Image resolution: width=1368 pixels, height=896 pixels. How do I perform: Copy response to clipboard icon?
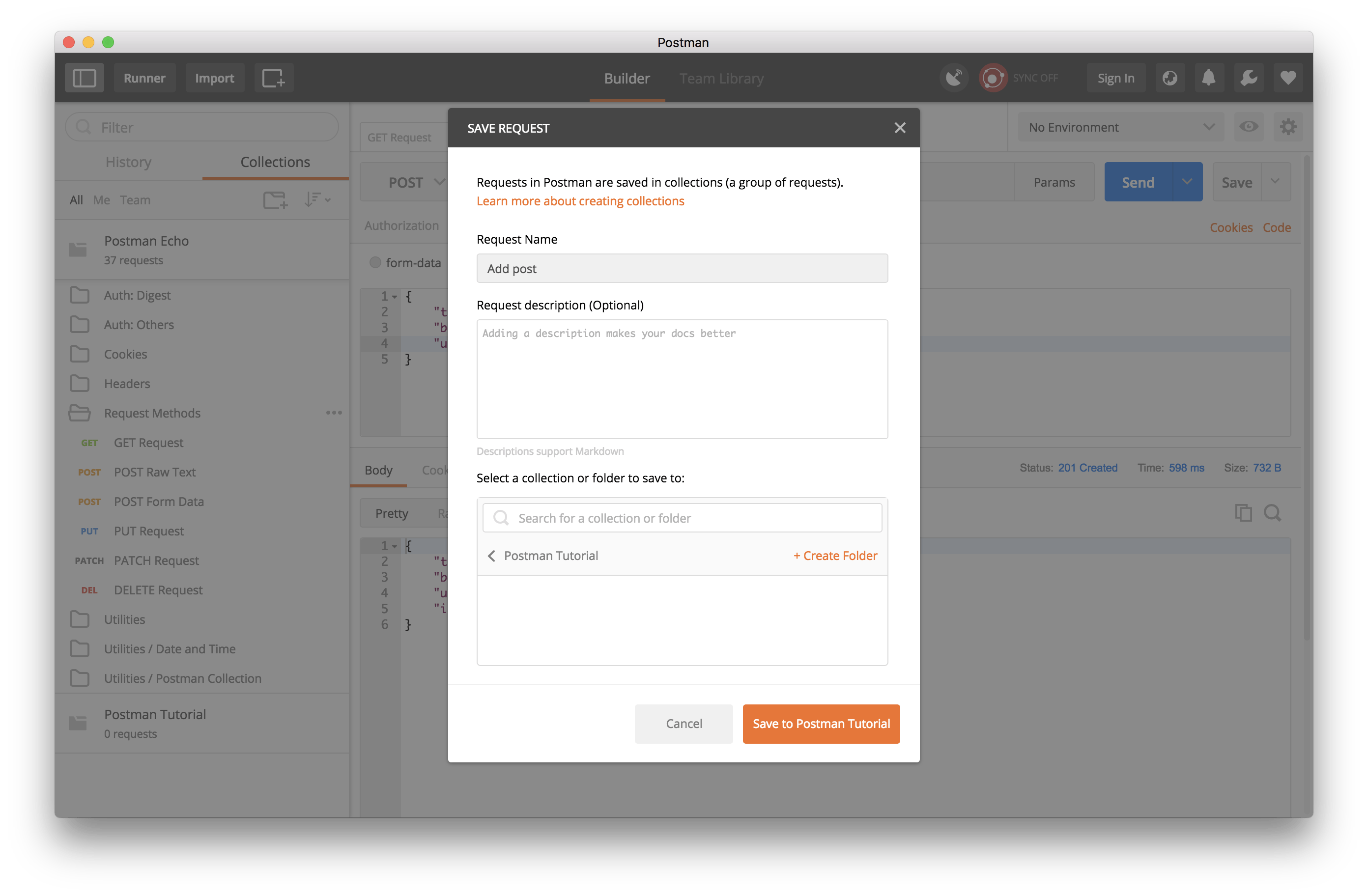[1243, 512]
